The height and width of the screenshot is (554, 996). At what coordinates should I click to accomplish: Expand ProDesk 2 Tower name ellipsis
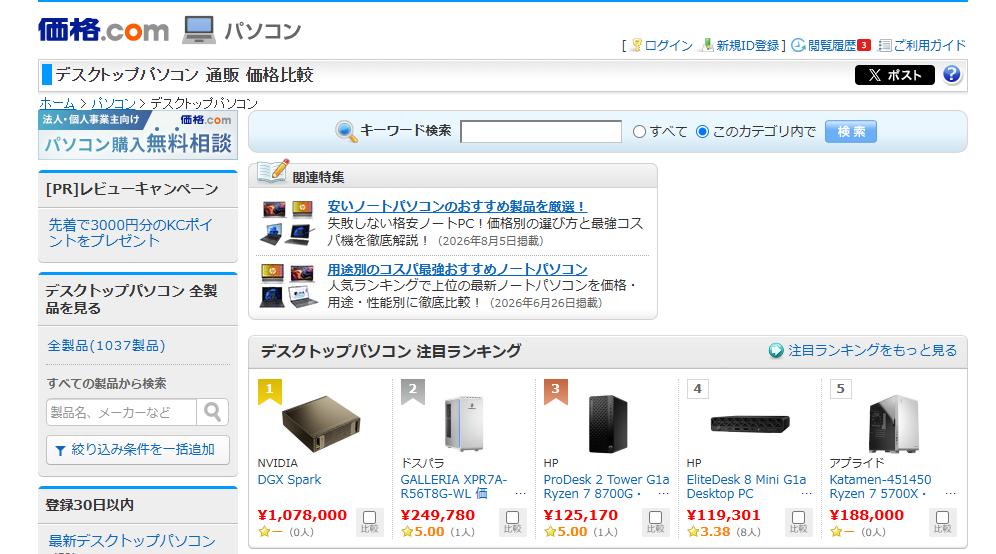(663, 494)
